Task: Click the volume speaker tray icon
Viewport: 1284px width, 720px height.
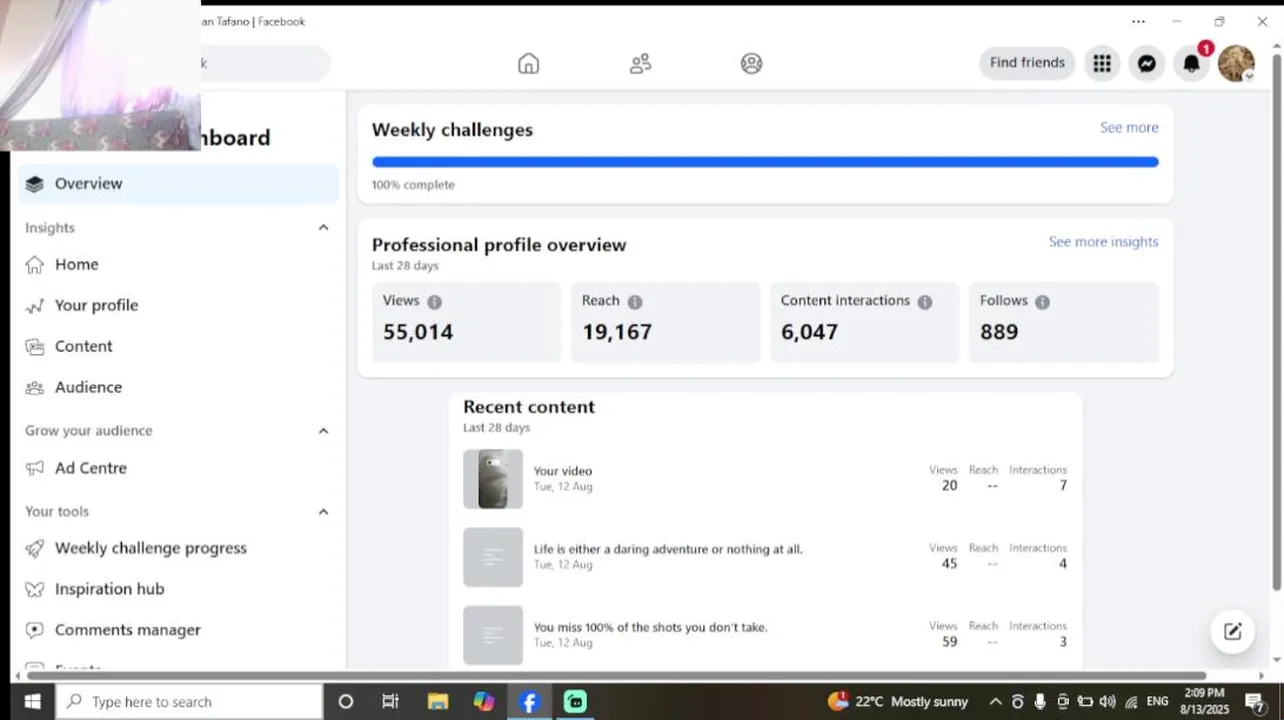Action: tap(1107, 702)
